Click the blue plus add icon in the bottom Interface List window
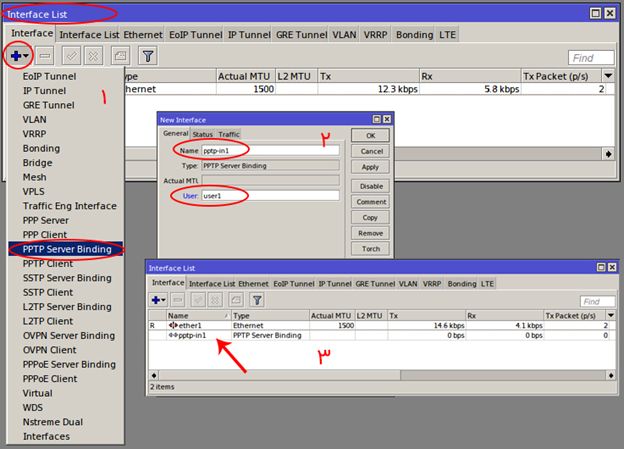This screenshot has height=449, width=624. coord(158,299)
